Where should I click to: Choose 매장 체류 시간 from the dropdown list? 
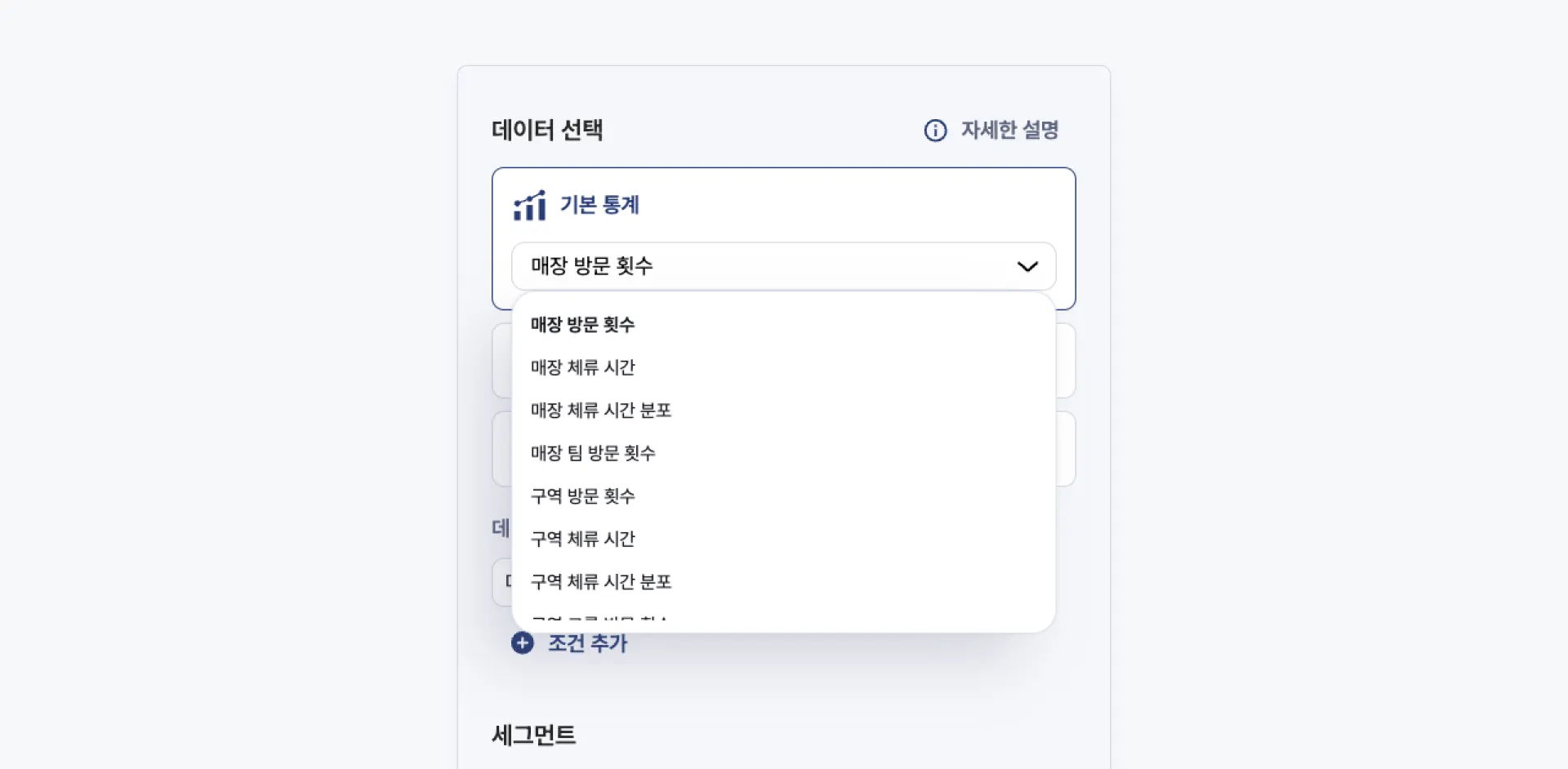coord(582,367)
